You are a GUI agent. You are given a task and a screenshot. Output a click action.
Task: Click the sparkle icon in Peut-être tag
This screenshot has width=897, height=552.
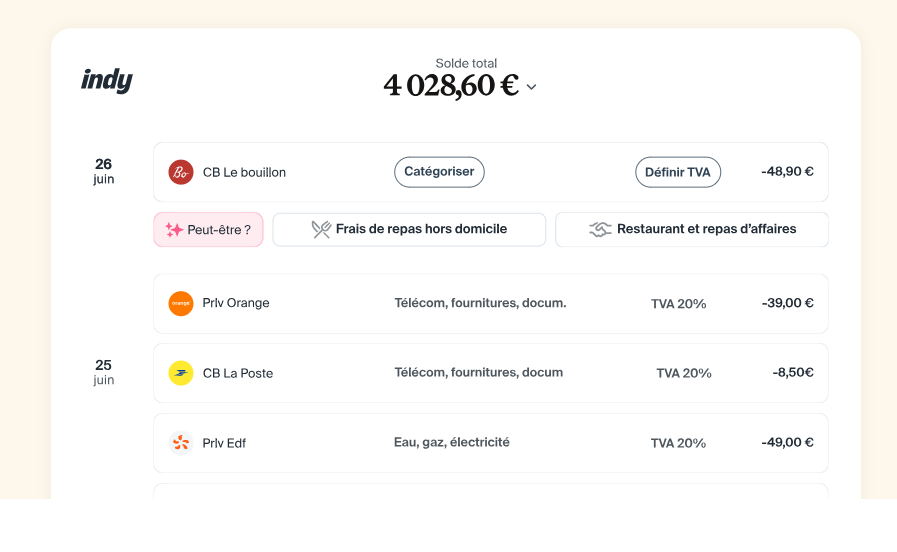coord(174,230)
